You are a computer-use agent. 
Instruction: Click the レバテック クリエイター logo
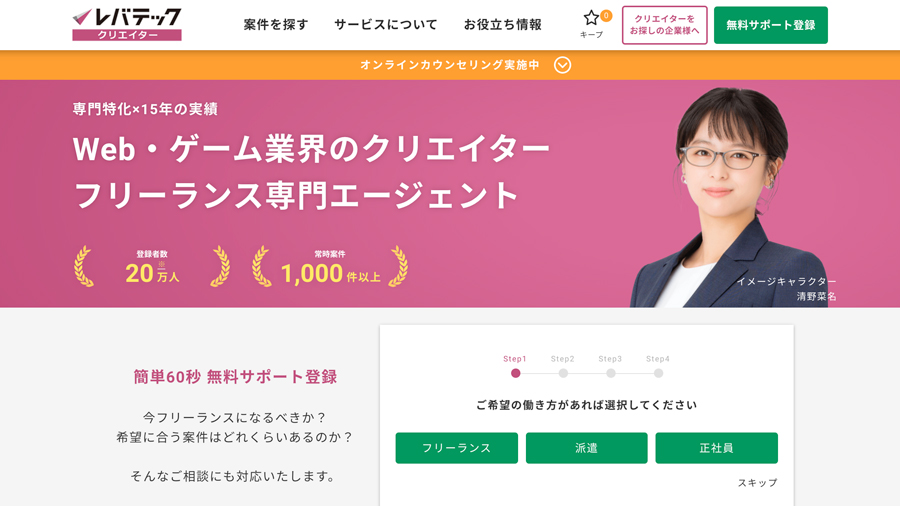click(x=127, y=25)
